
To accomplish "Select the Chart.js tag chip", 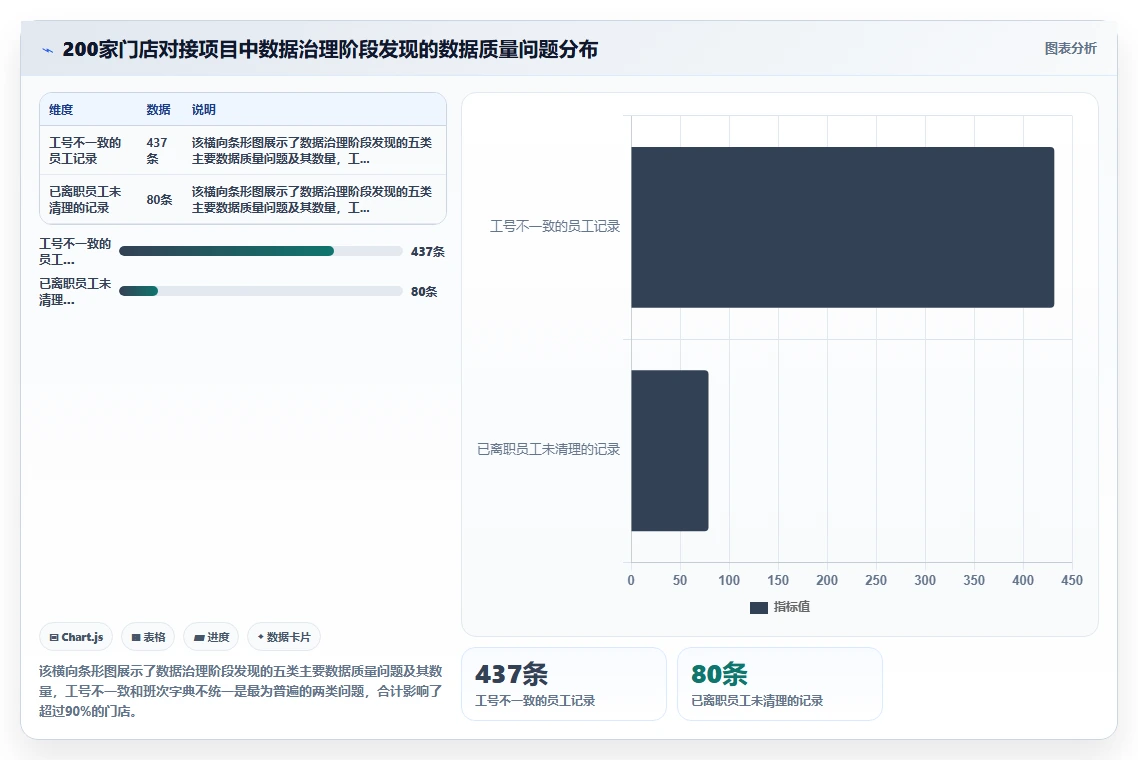I will pyautogui.click(x=76, y=637).
